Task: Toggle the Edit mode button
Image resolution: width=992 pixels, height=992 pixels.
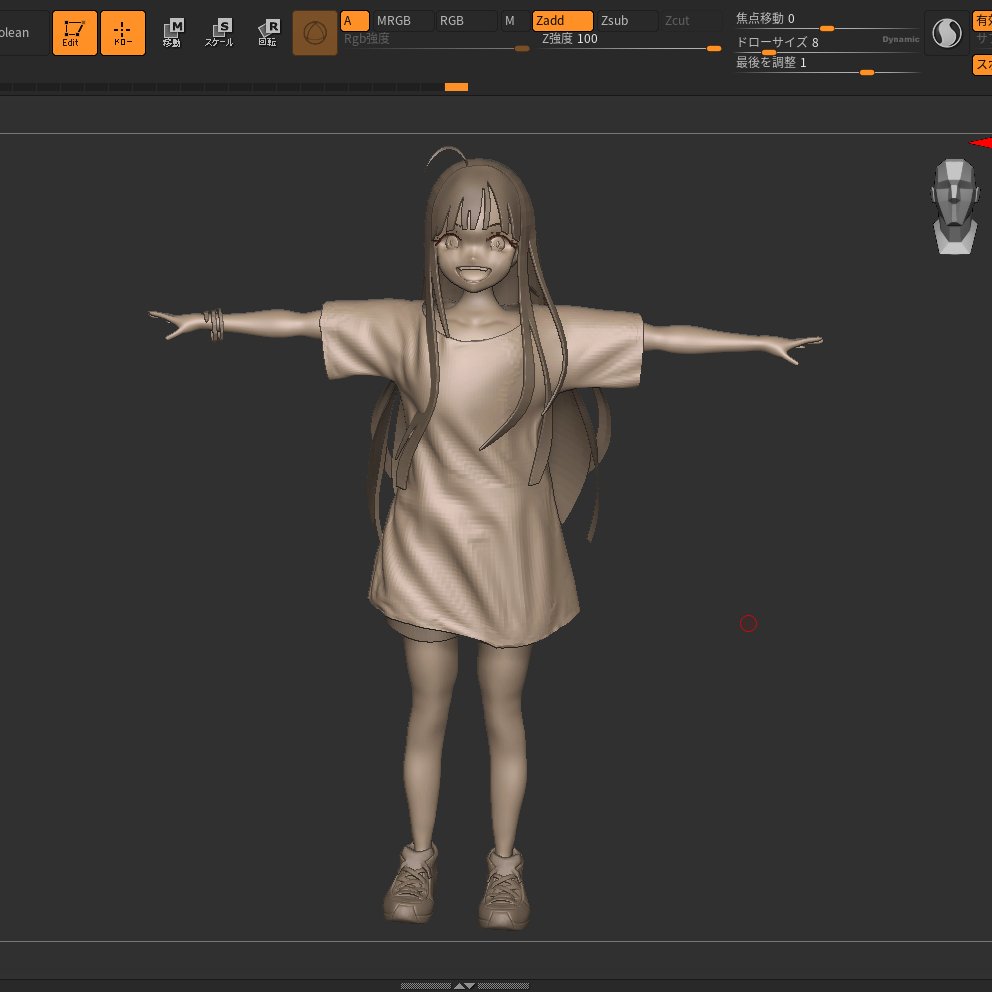Action: tap(75, 33)
